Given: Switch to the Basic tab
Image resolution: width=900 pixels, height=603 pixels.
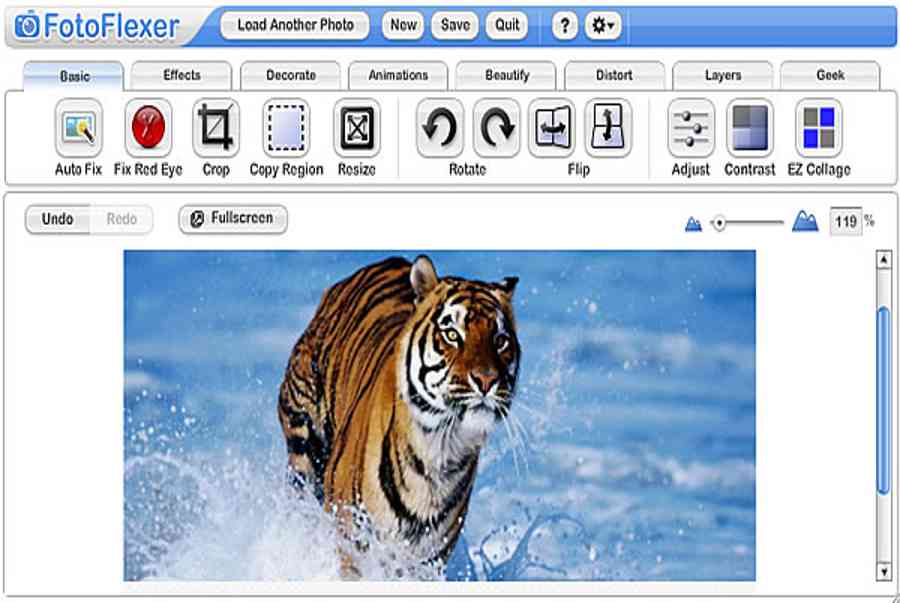Looking at the screenshot, I should click(74, 76).
